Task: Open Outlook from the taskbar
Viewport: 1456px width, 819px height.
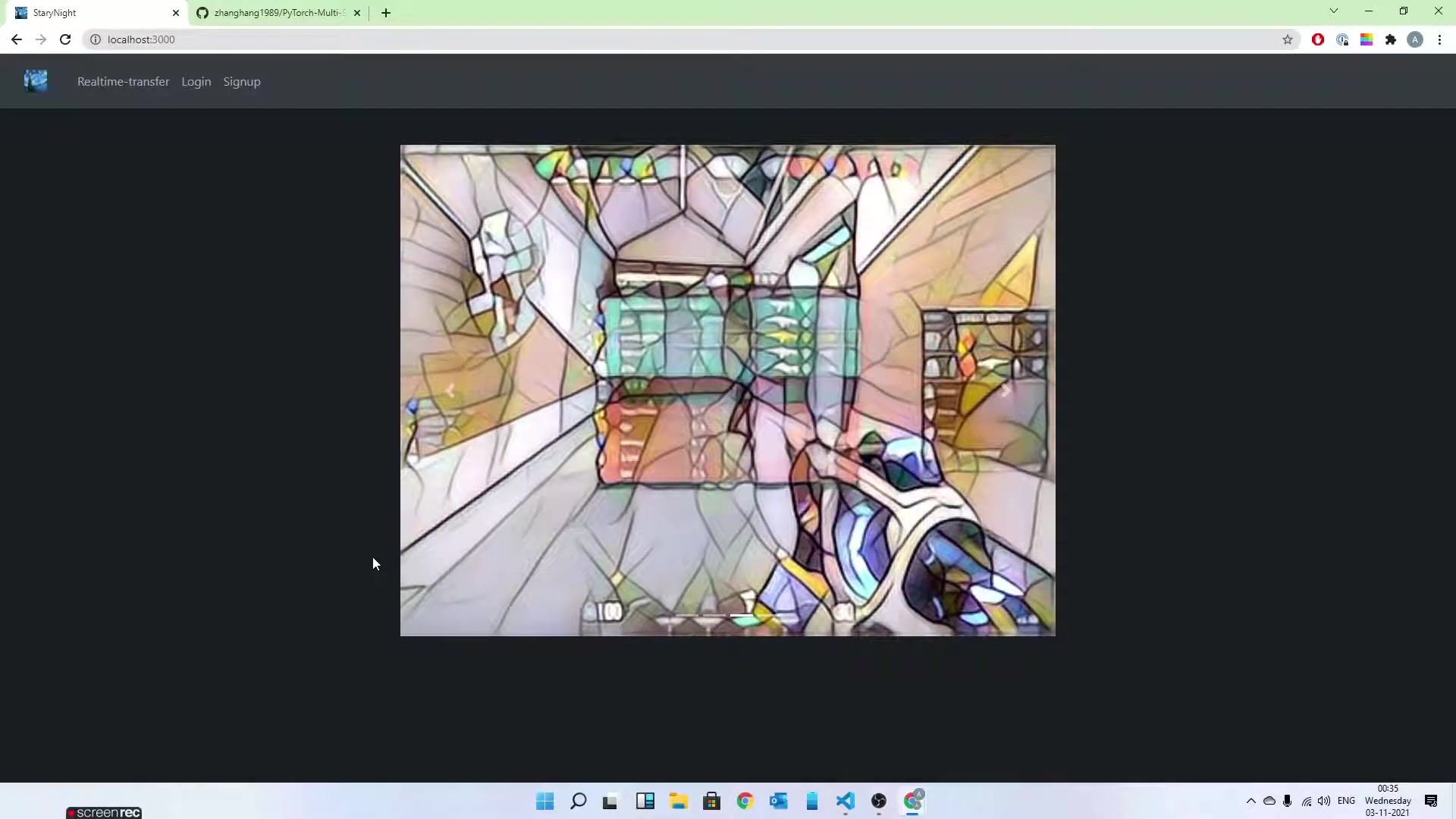Action: 778,802
